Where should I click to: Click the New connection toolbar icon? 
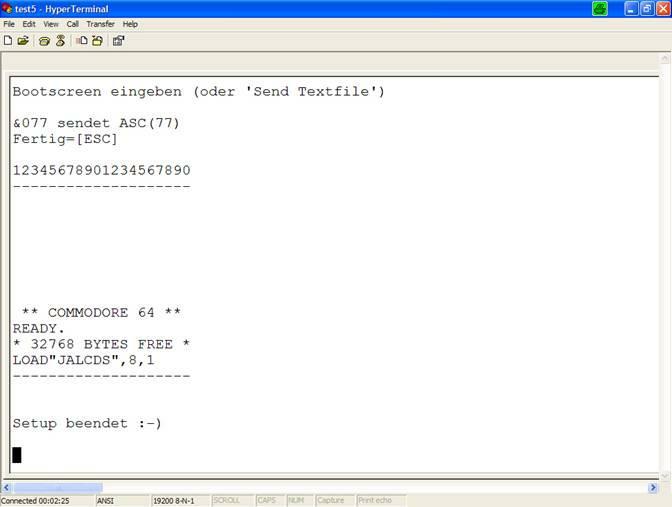[x=8, y=41]
